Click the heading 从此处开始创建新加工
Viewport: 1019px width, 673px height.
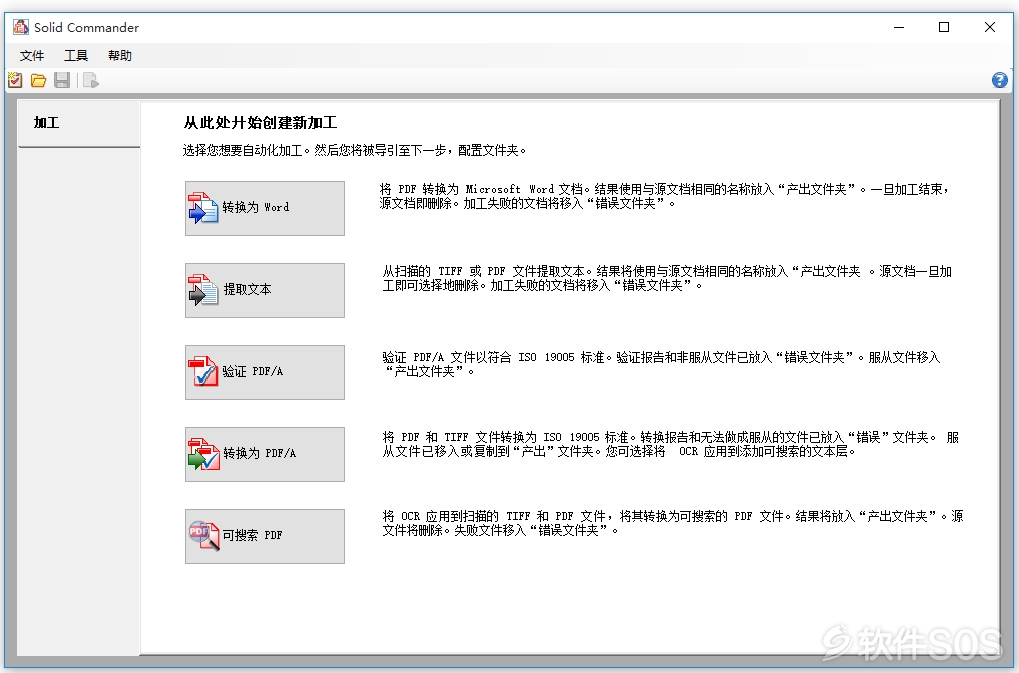pyautogui.click(x=260, y=123)
